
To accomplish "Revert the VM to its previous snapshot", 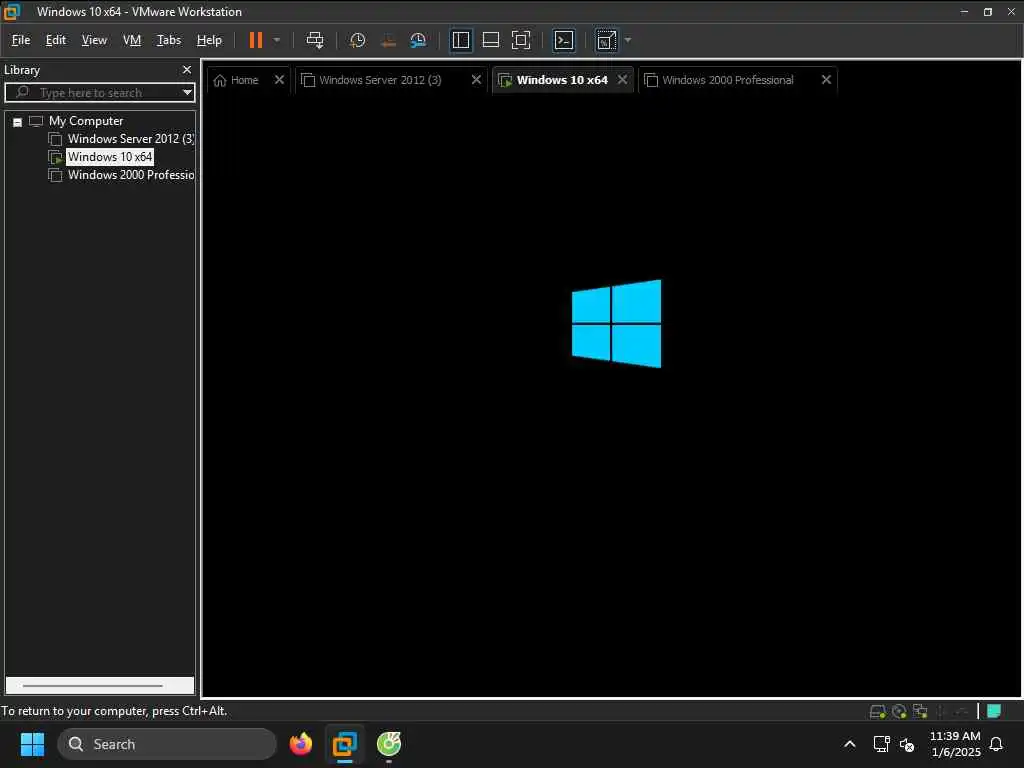I will (388, 40).
